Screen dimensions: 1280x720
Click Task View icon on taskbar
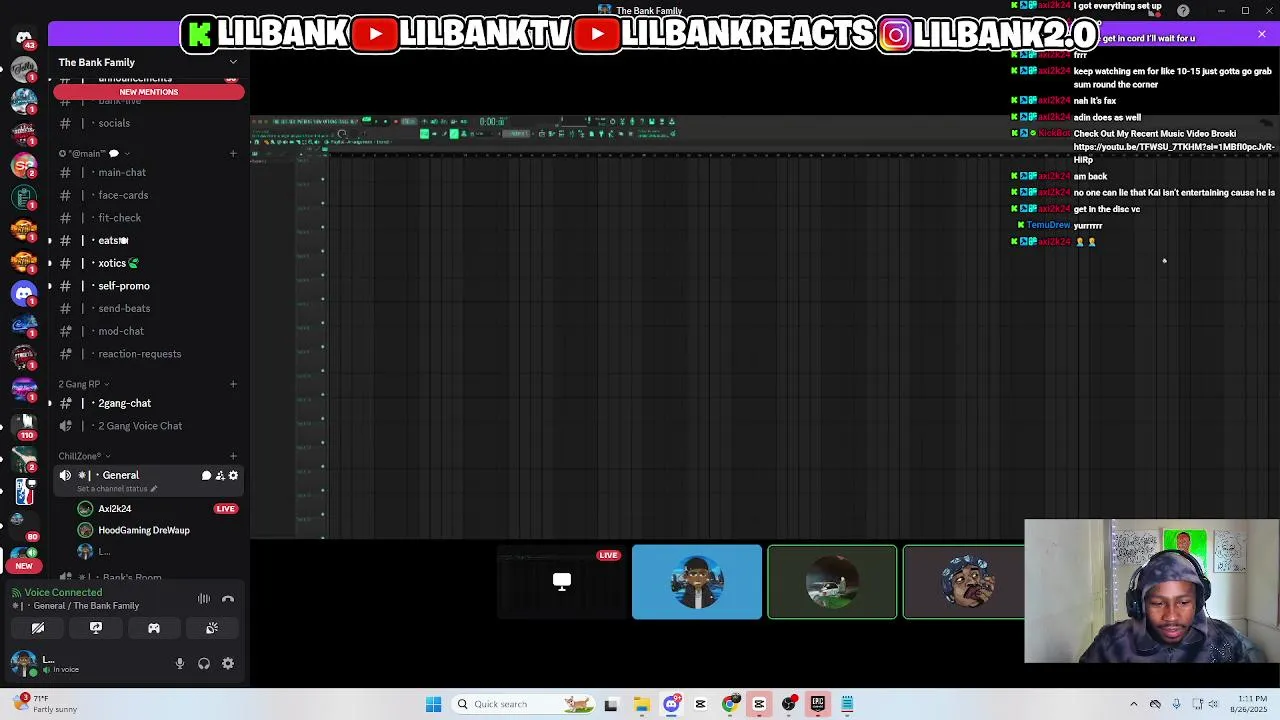click(x=611, y=704)
